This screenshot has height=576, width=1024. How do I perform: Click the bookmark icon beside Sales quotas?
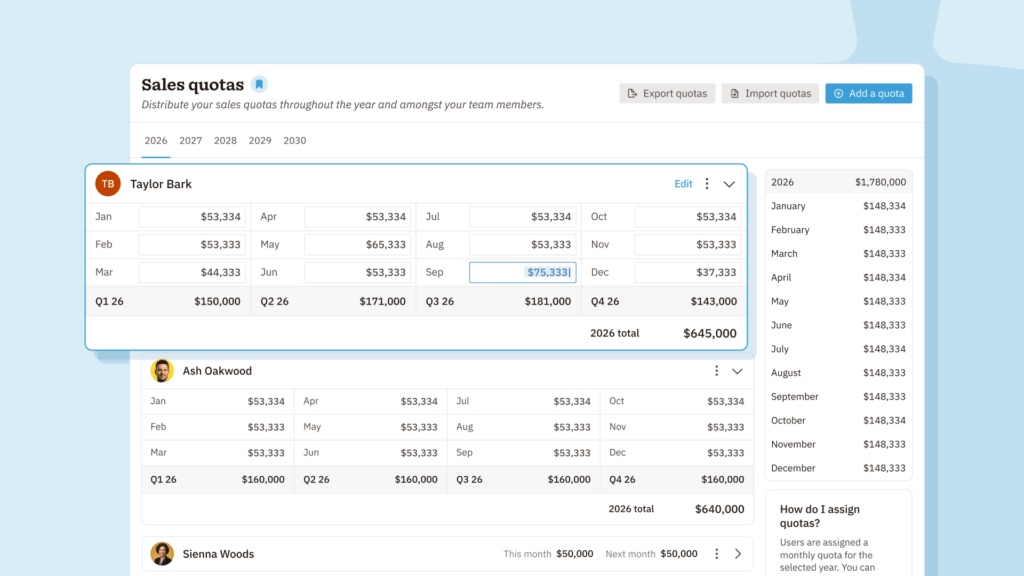point(259,84)
